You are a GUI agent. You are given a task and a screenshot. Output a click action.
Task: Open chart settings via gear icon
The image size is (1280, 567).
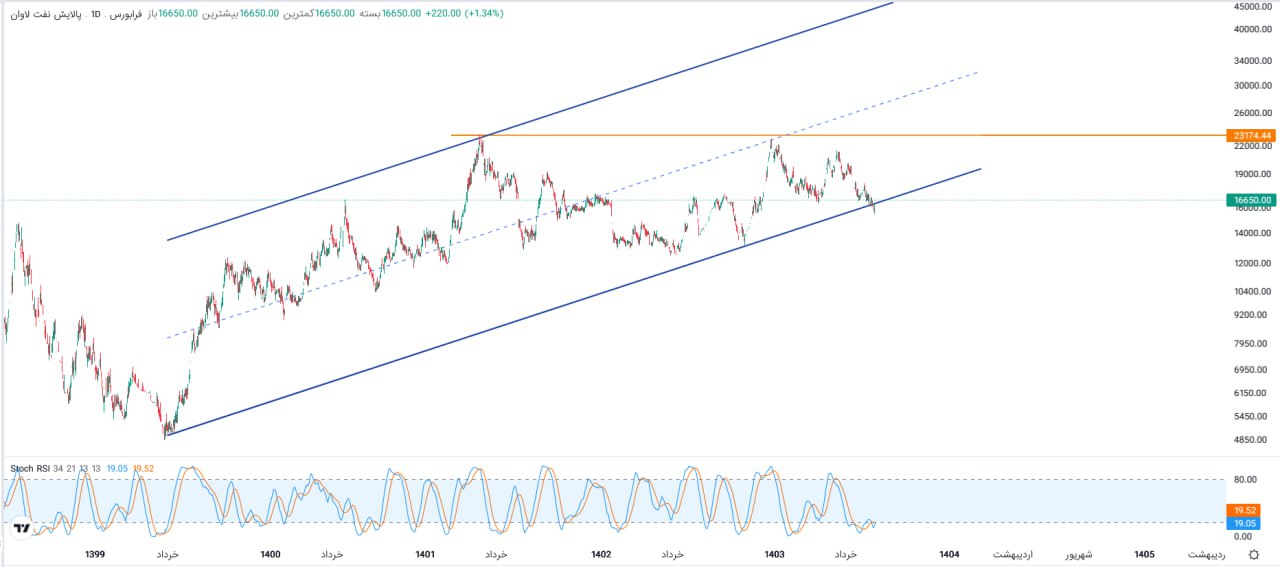point(1254,555)
